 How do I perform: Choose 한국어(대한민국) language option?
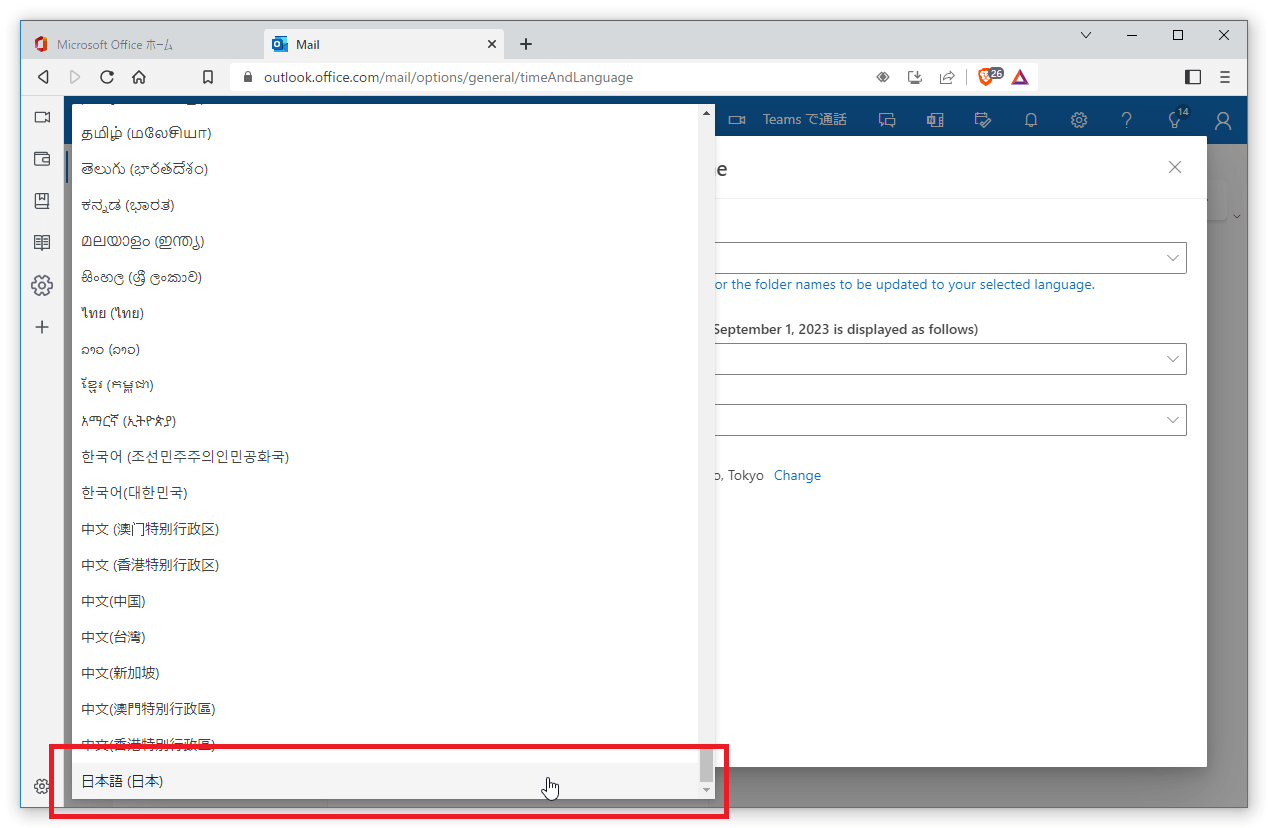click(x=134, y=493)
